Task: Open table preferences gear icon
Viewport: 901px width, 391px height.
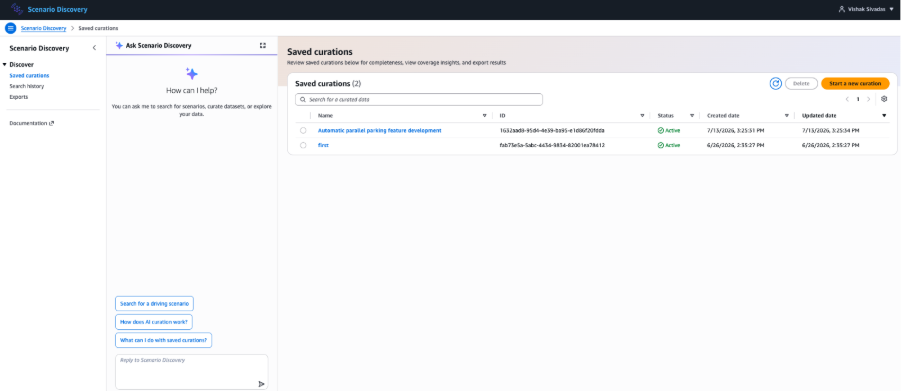Action: (884, 99)
